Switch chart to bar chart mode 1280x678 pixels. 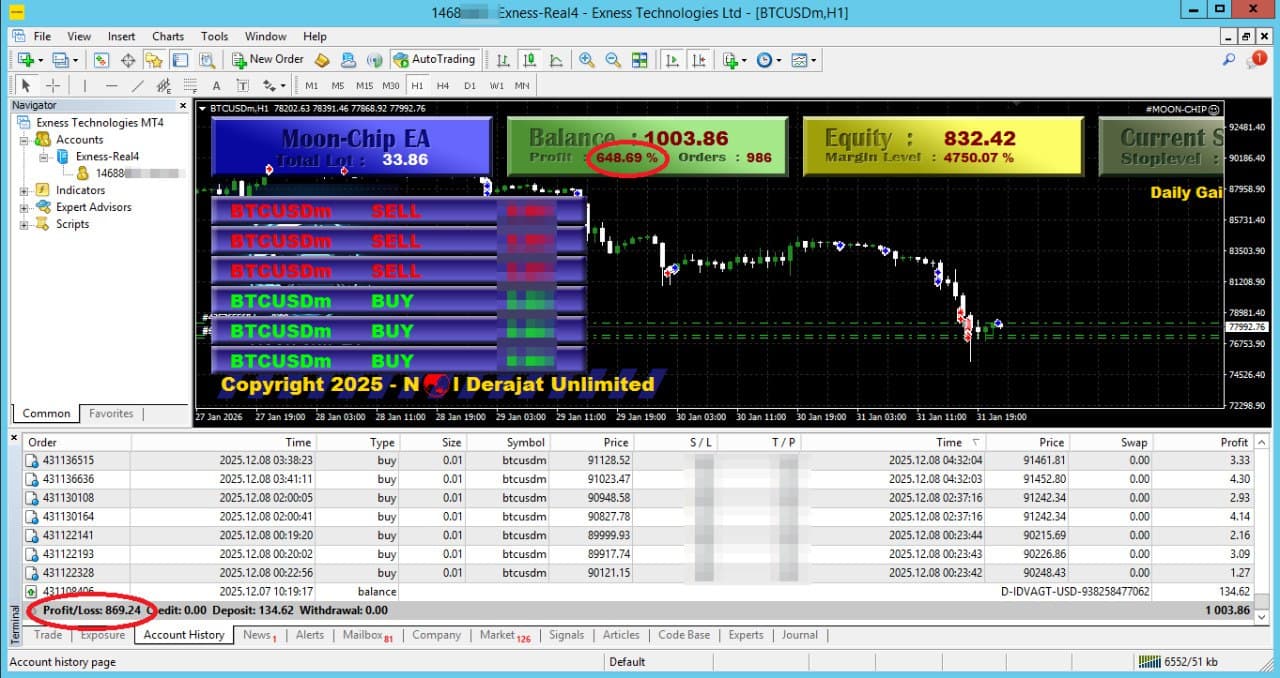coord(502,60)
